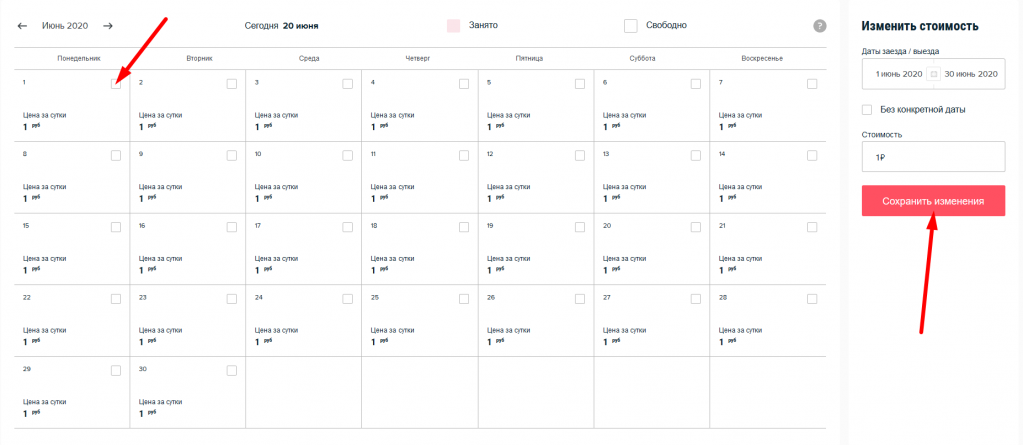Click pink 'Занято' legend swatch
This screenshot has width=1023, height=445.
[453, 25]
